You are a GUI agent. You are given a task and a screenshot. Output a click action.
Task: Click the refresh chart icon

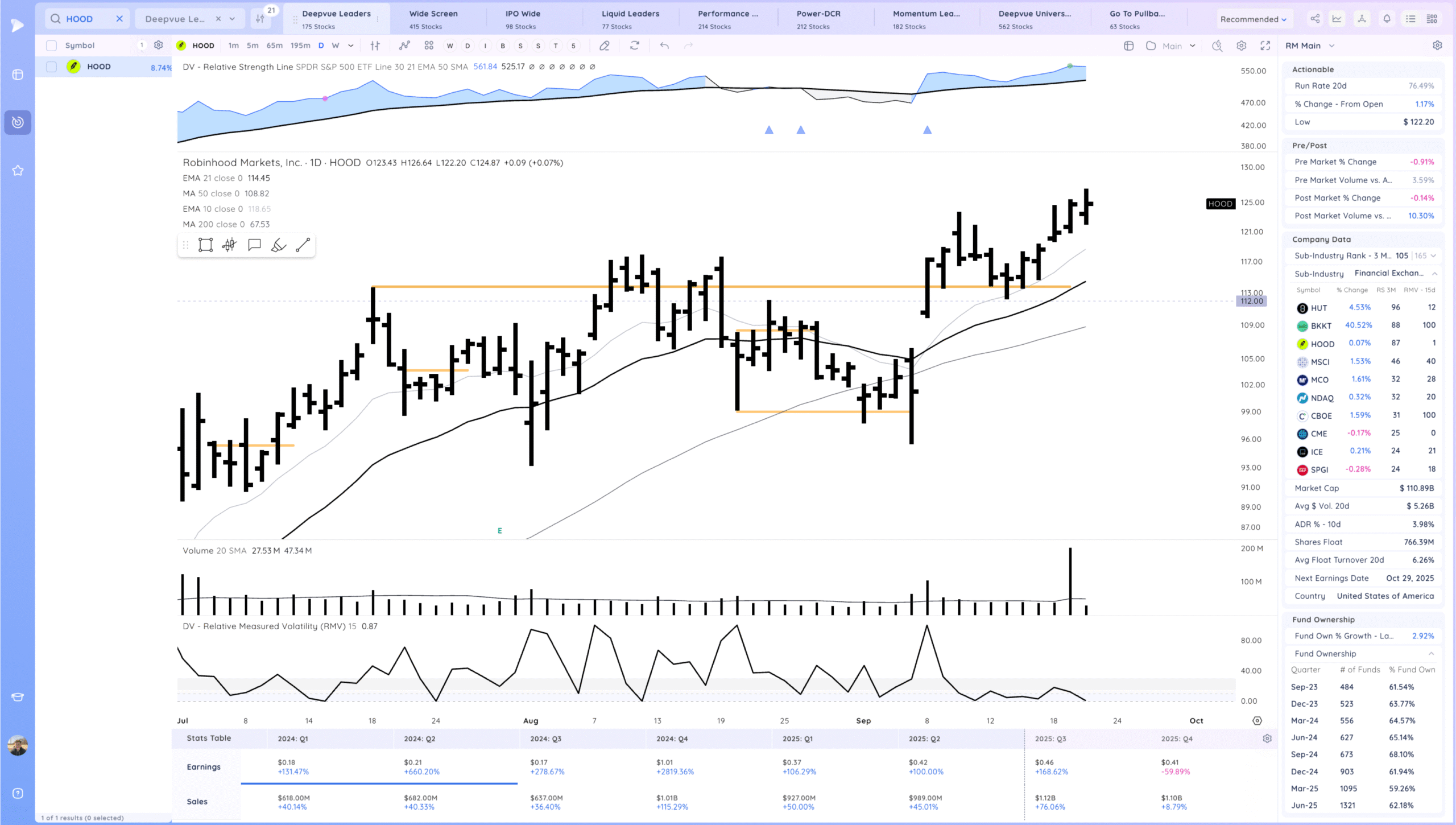(635, 46)
